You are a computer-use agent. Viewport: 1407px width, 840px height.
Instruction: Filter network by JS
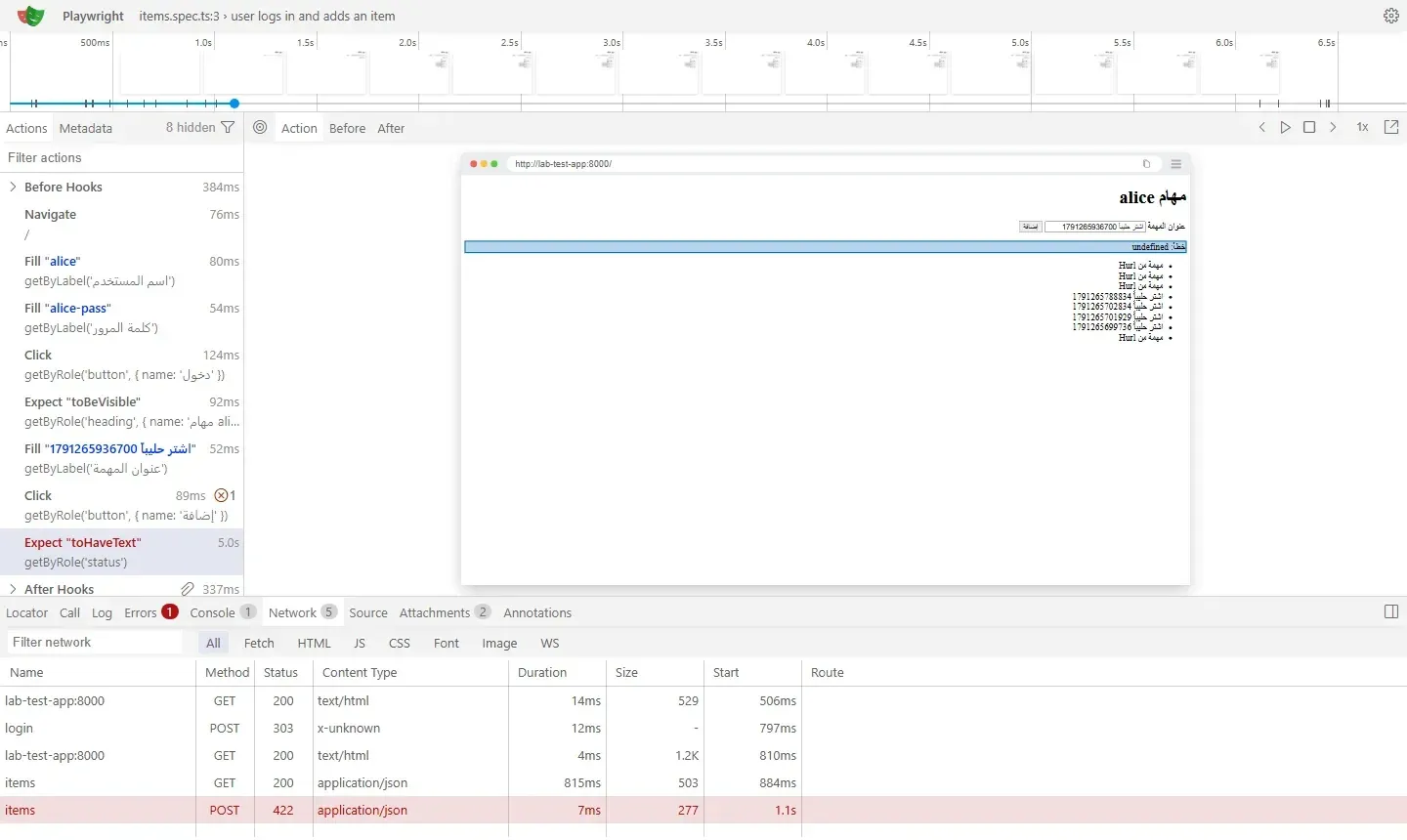[x=360, y=643]
